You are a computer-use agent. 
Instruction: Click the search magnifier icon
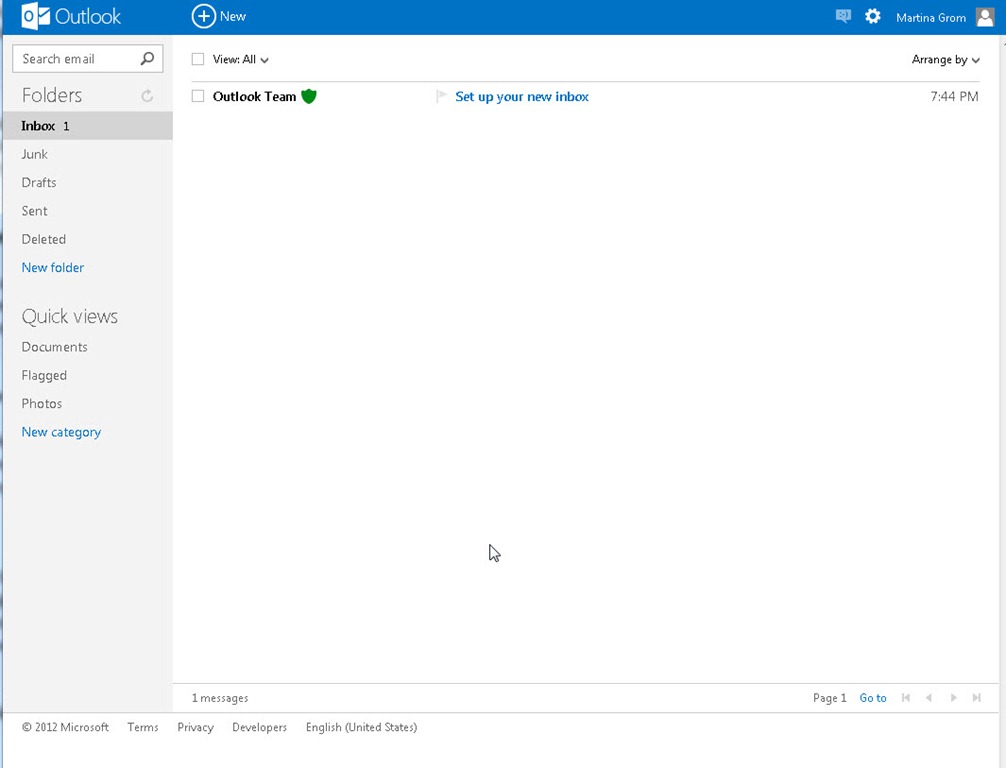pos(148,59)
